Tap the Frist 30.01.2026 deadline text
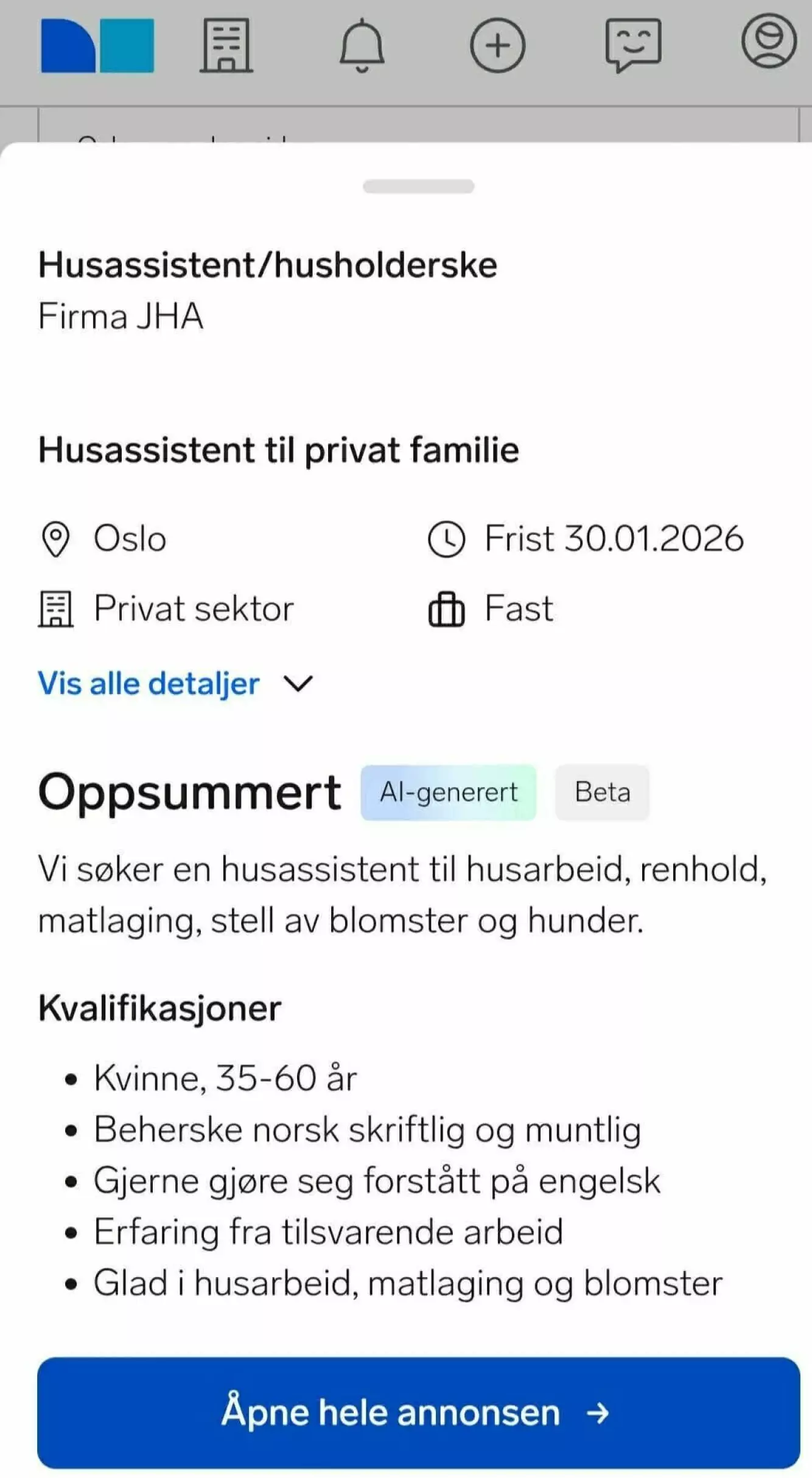The image size is (812, 1478). click(614, 539)
